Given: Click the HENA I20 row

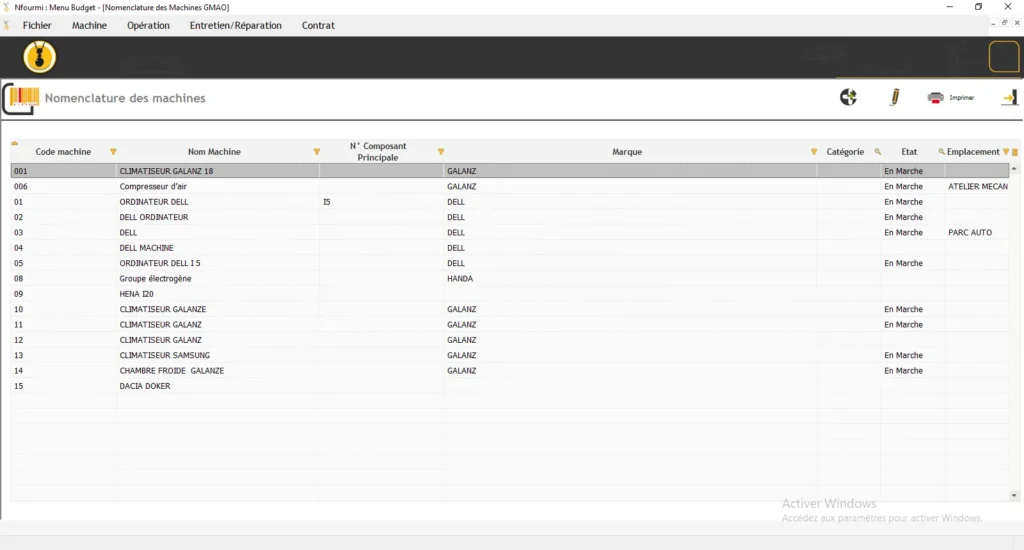Looking at the screenshot, I should [x=510, y=294].
